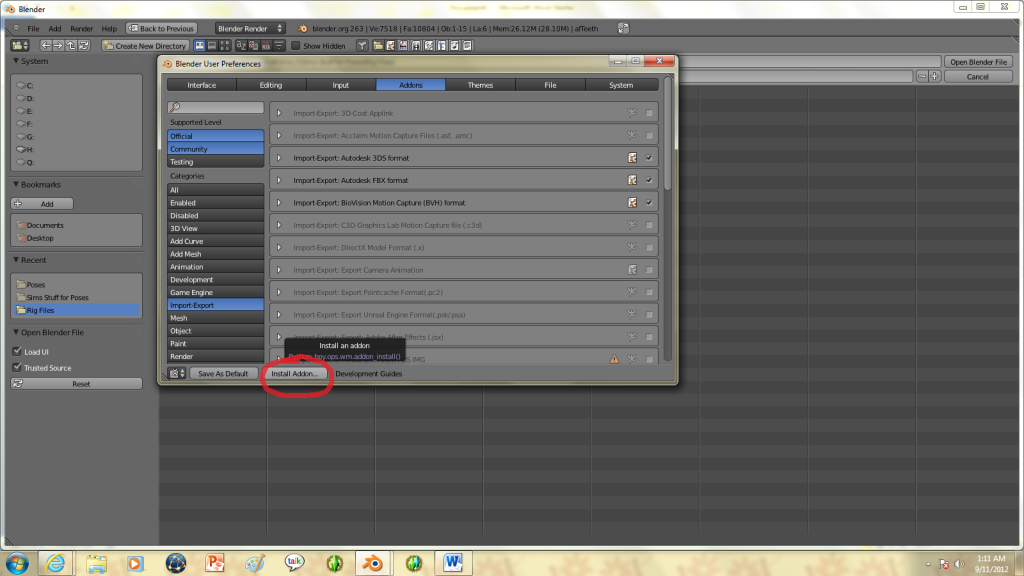The width and height of the screenshot is (1024, 576).
Task: Click the Open Blender File button
Action: click(x=978, y=62)
